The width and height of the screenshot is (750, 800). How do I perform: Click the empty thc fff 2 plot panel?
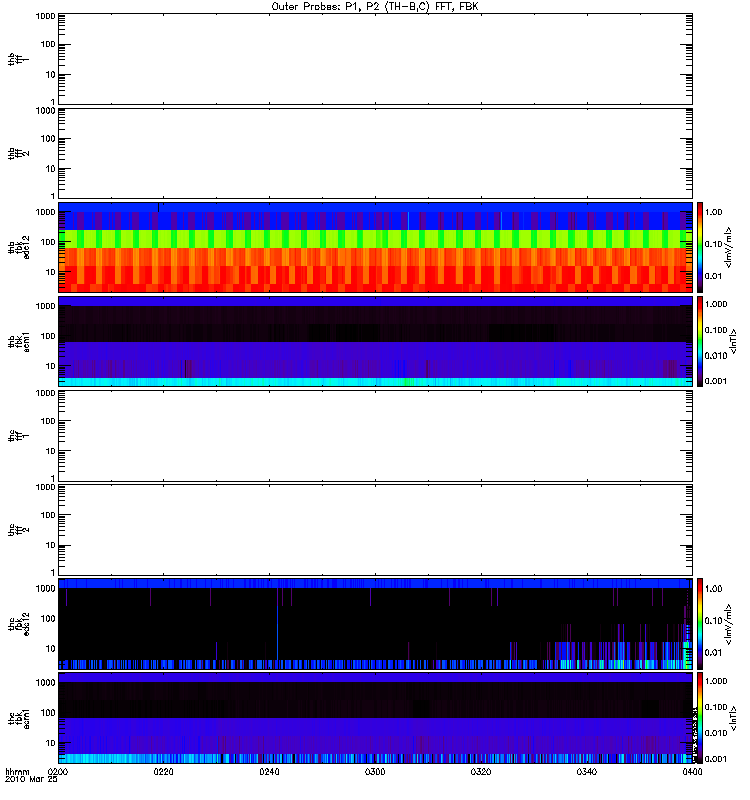pos(375,530)
